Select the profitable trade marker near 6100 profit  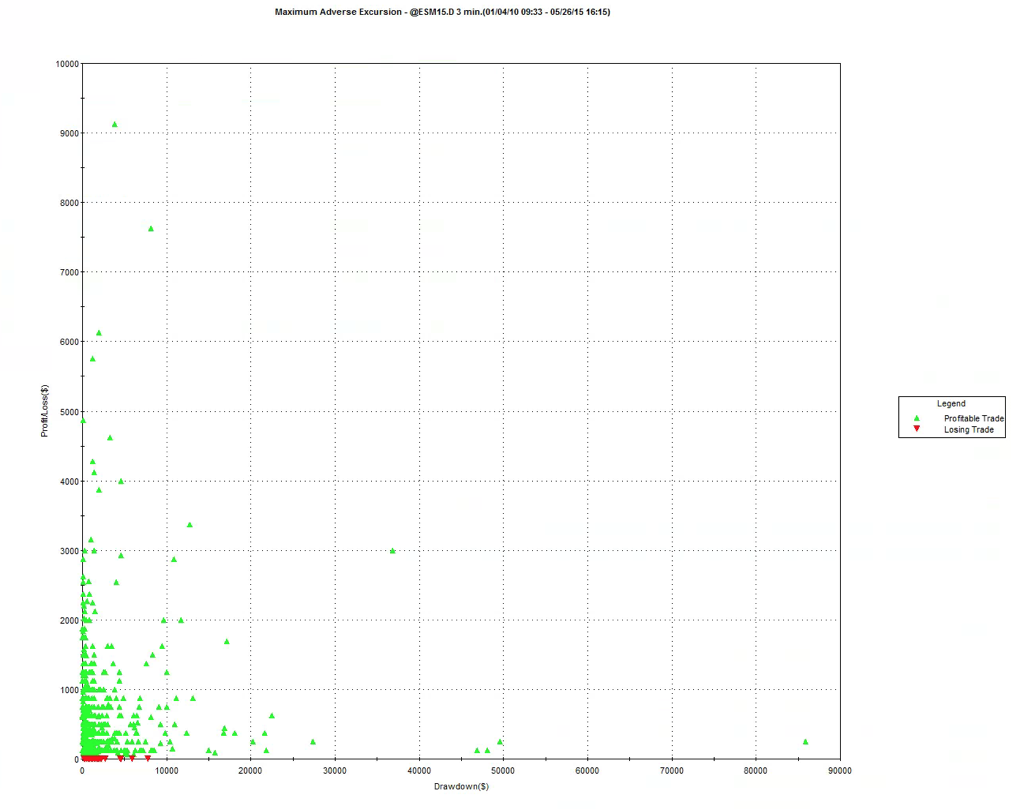tap(99, 333)
